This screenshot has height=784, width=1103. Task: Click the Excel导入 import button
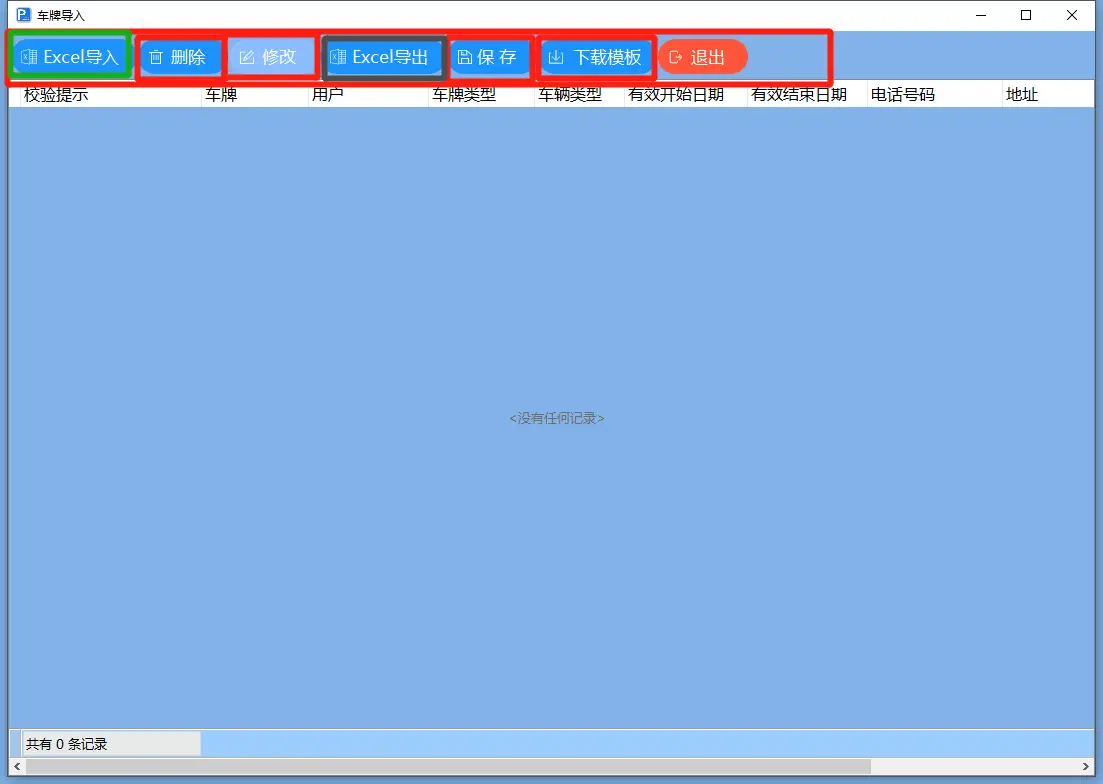pyautogui.click(x=70, y=57)
